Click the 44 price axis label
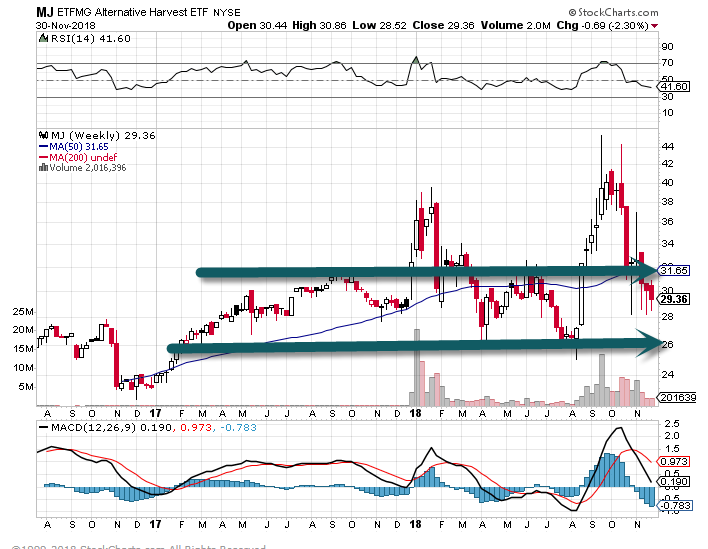 click(x=668, y=147)
